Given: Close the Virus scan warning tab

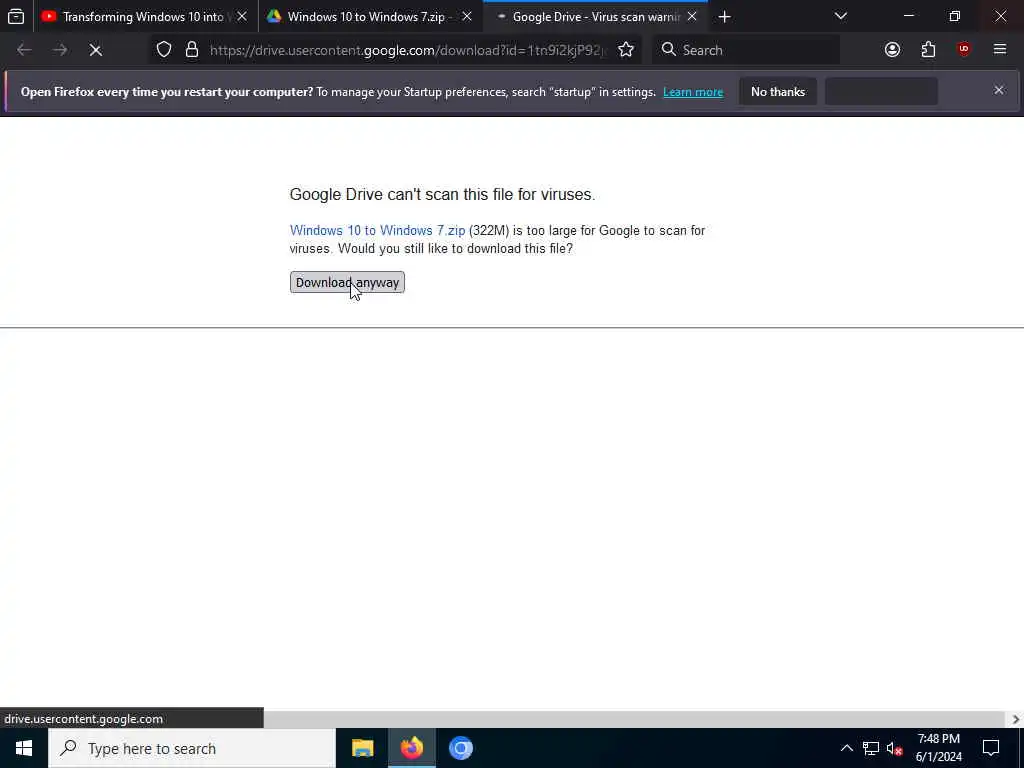Looking at the screenshot, I should tap(692, 16).
